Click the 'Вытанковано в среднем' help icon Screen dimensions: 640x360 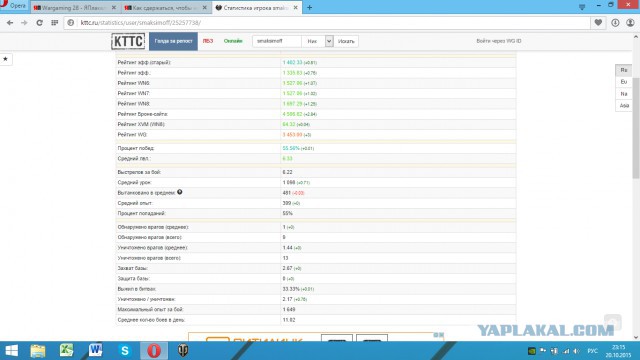pyautogui.click(x=180, y=192)
